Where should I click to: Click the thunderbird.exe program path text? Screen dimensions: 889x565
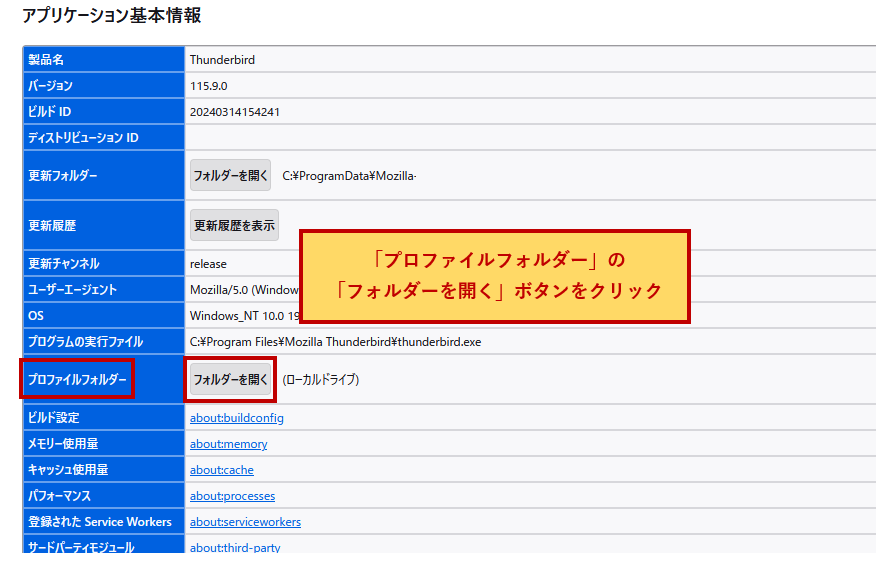pos(336,342)
